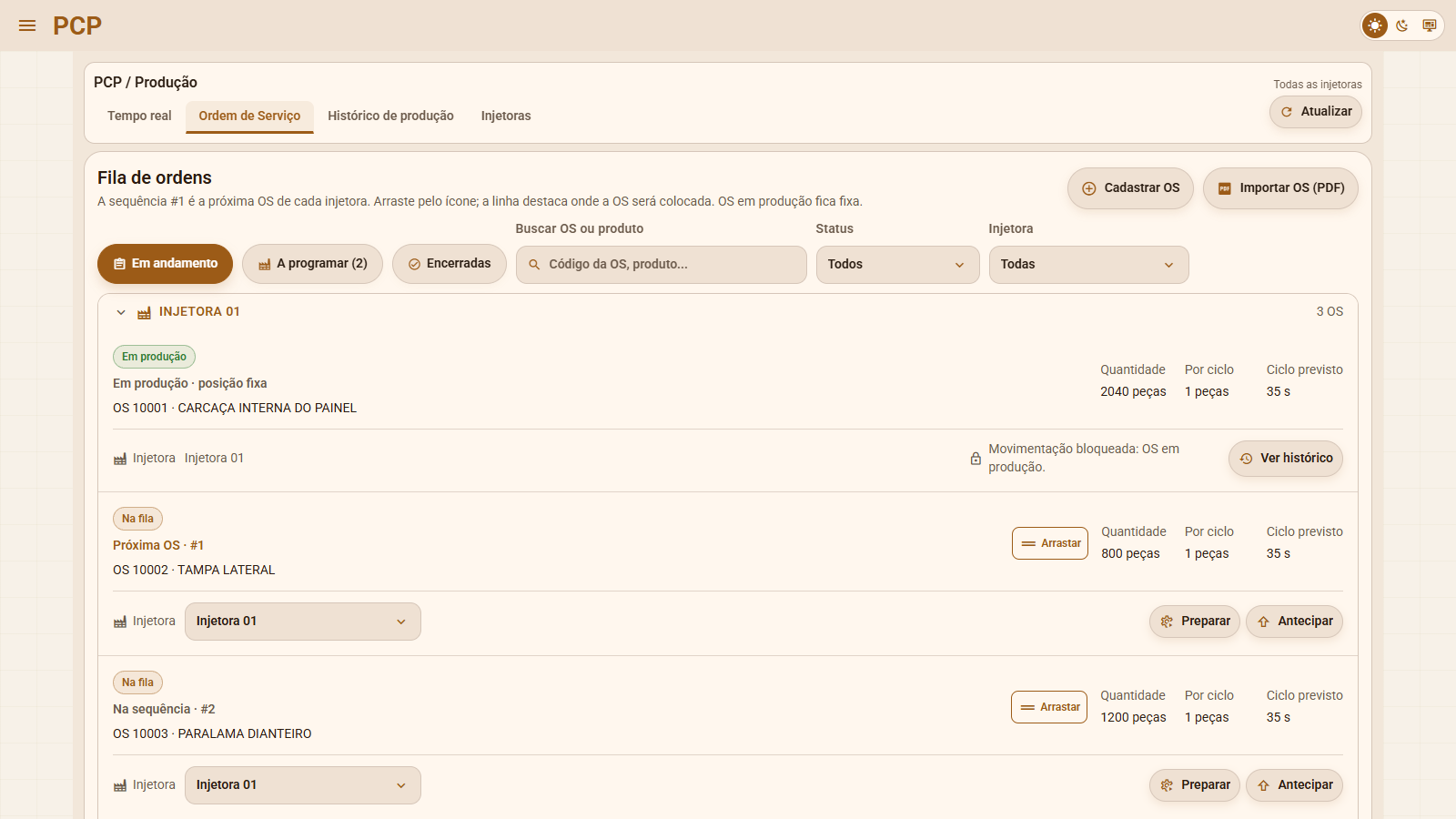Show the Encerradas orders
Screen dimensions: 1456x819
pos(450,264)
